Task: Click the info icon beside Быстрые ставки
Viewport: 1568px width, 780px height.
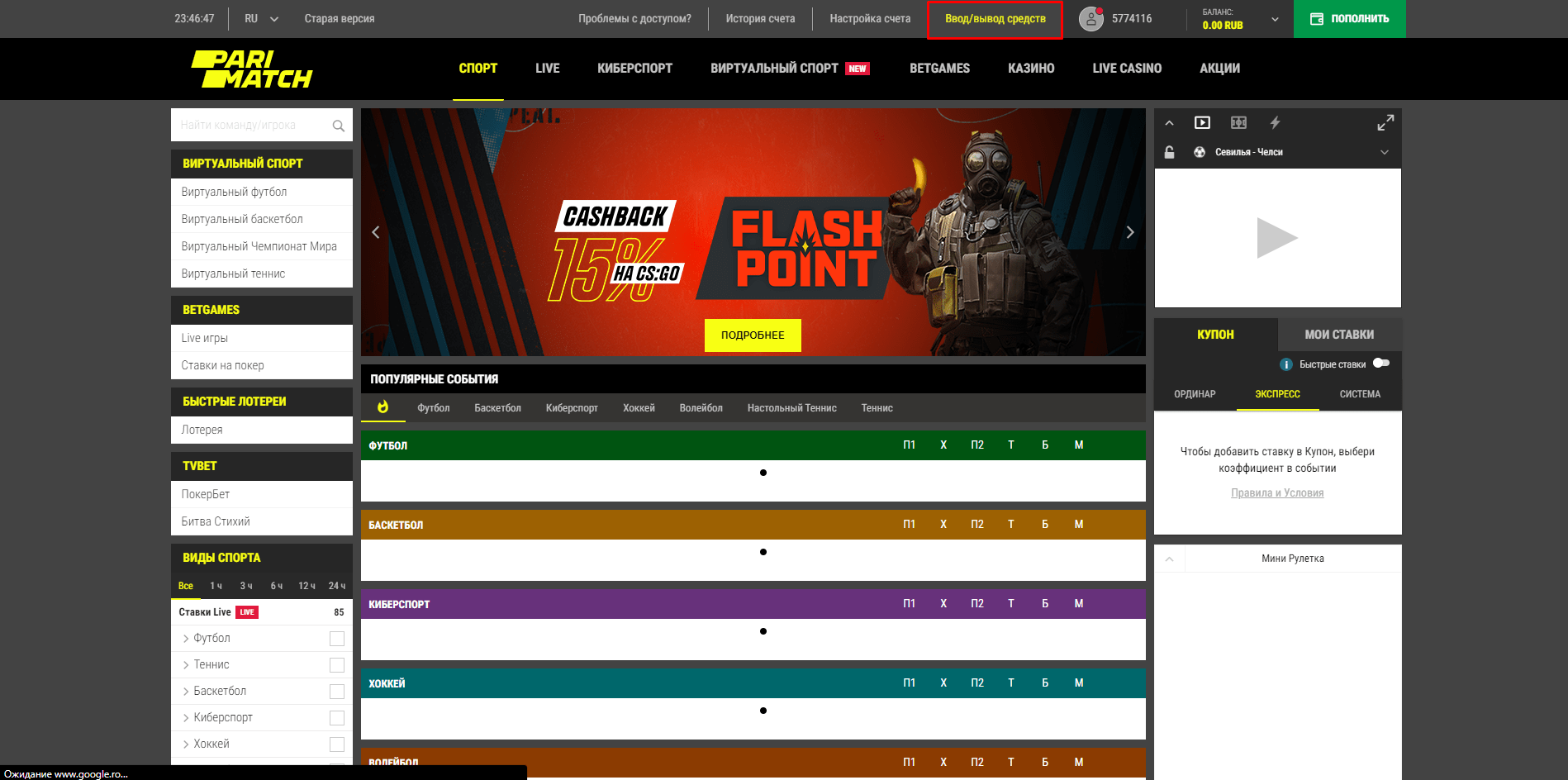Action: (1286, 364)
